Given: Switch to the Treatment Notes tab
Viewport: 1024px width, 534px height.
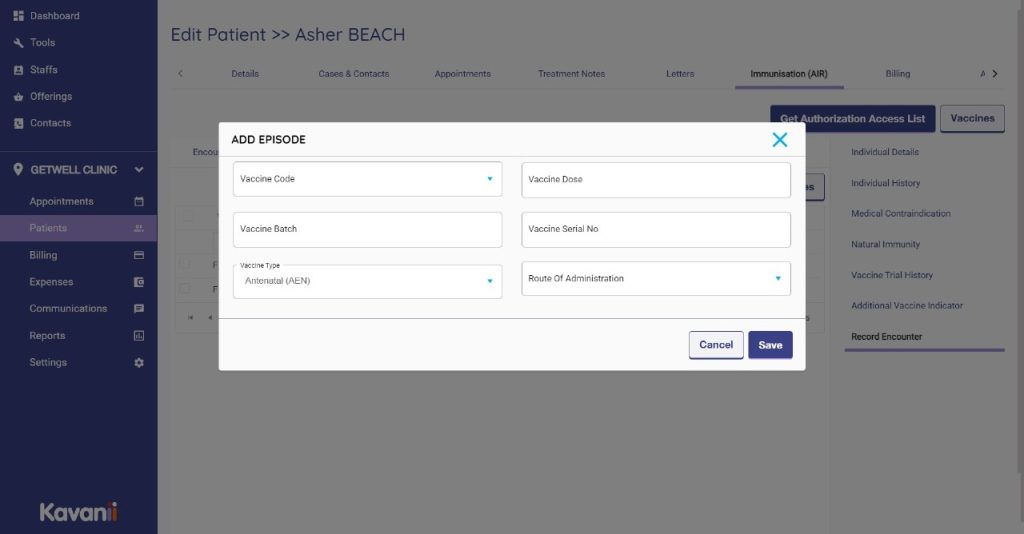Looking at the screenshot, I should [x=571, y=74].
